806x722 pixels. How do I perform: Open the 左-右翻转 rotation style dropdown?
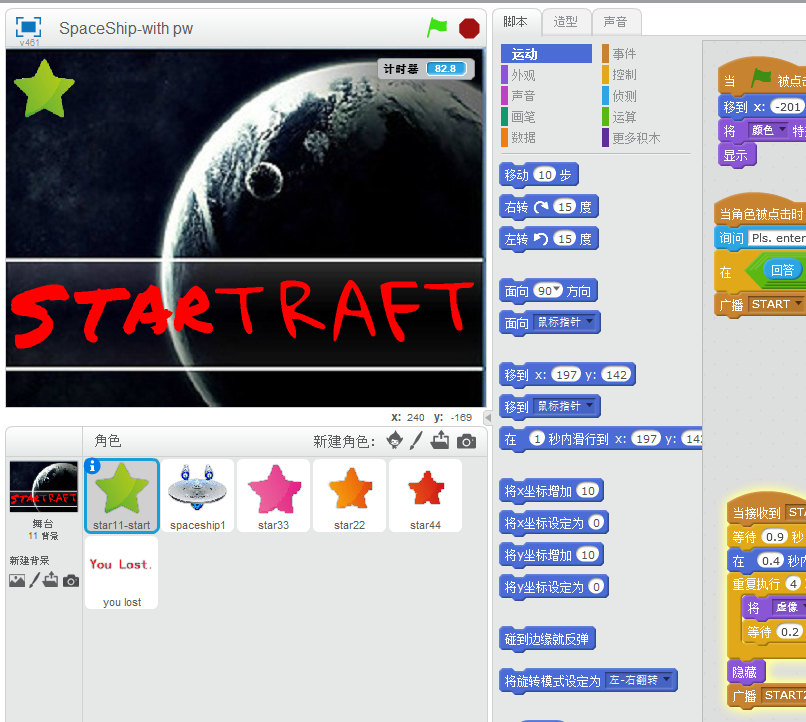tap(638, 680)
